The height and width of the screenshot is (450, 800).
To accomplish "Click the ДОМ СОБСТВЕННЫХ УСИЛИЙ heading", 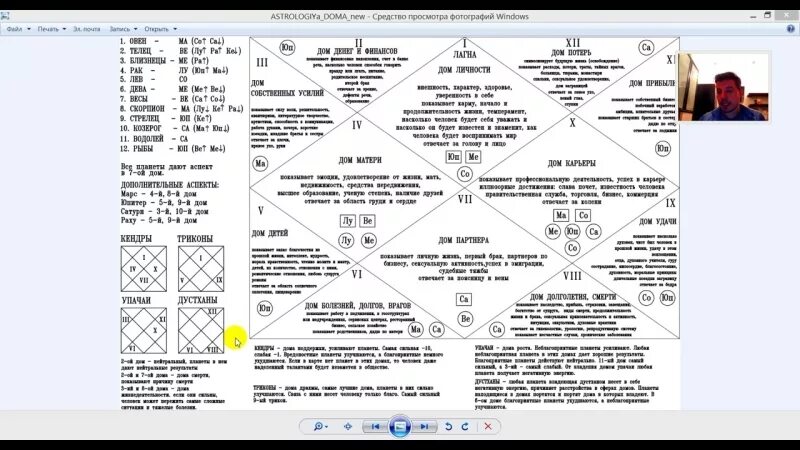I will 287,88.
